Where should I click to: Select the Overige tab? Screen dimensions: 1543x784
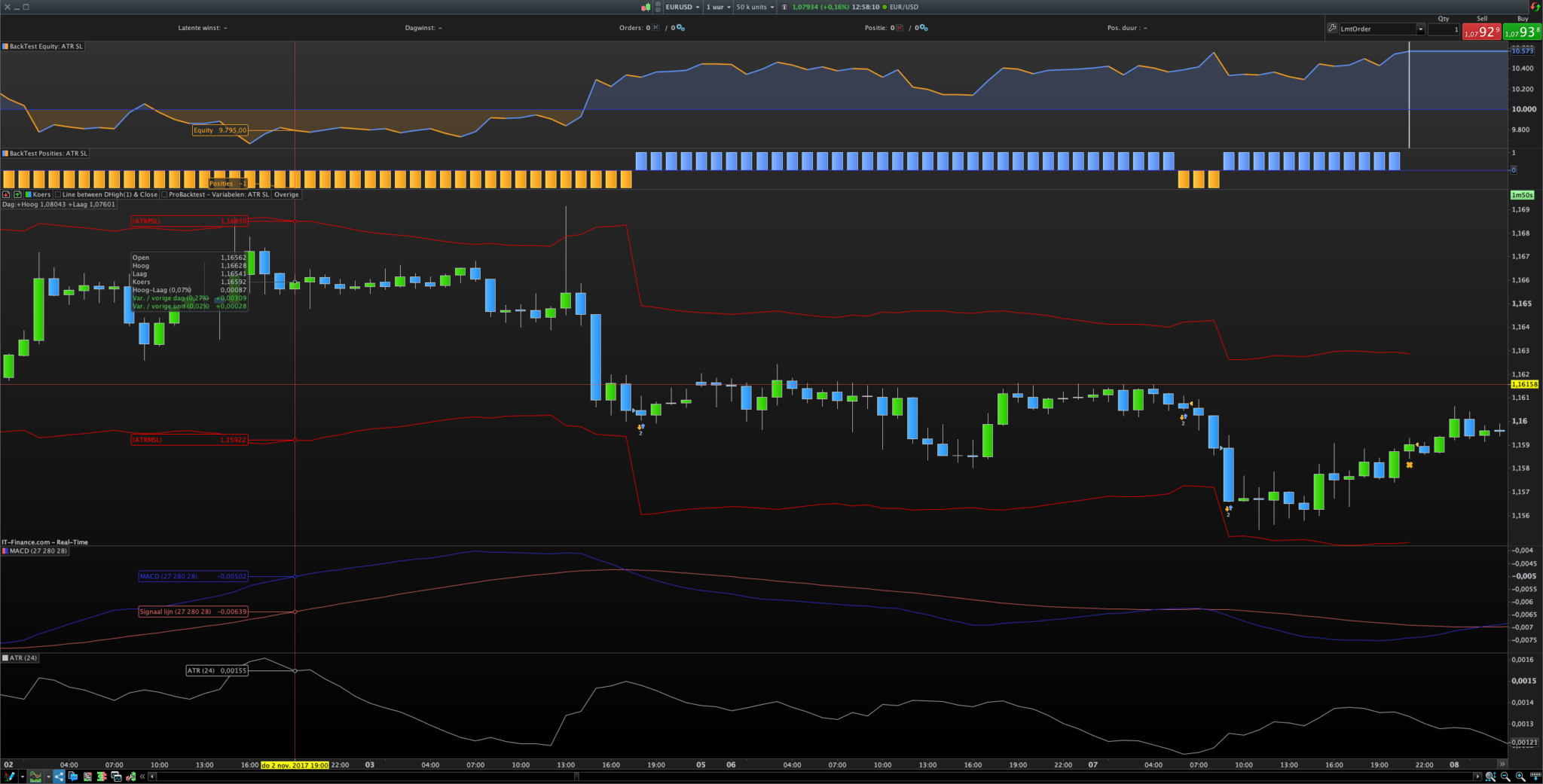point(286,194)
